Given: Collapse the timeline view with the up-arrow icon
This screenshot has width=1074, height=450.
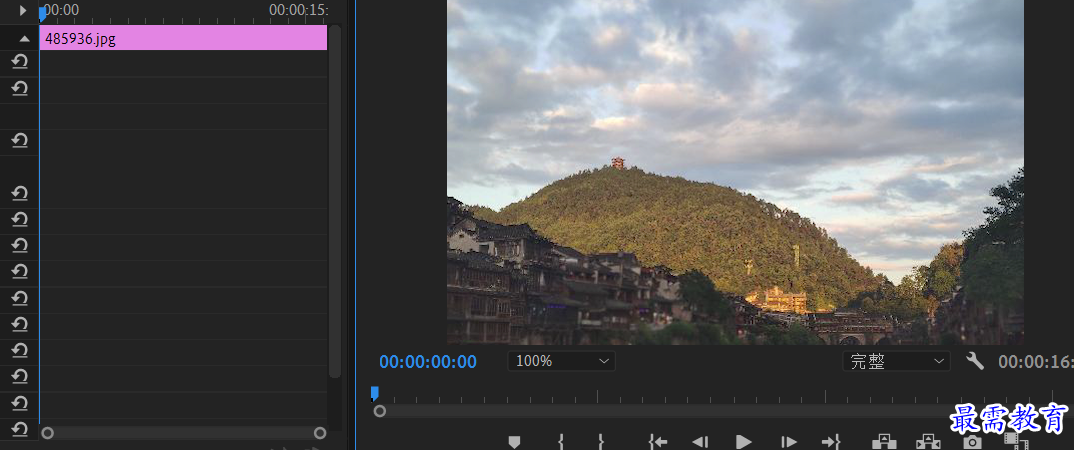Looking at the screenshot, I should point(25,39).
